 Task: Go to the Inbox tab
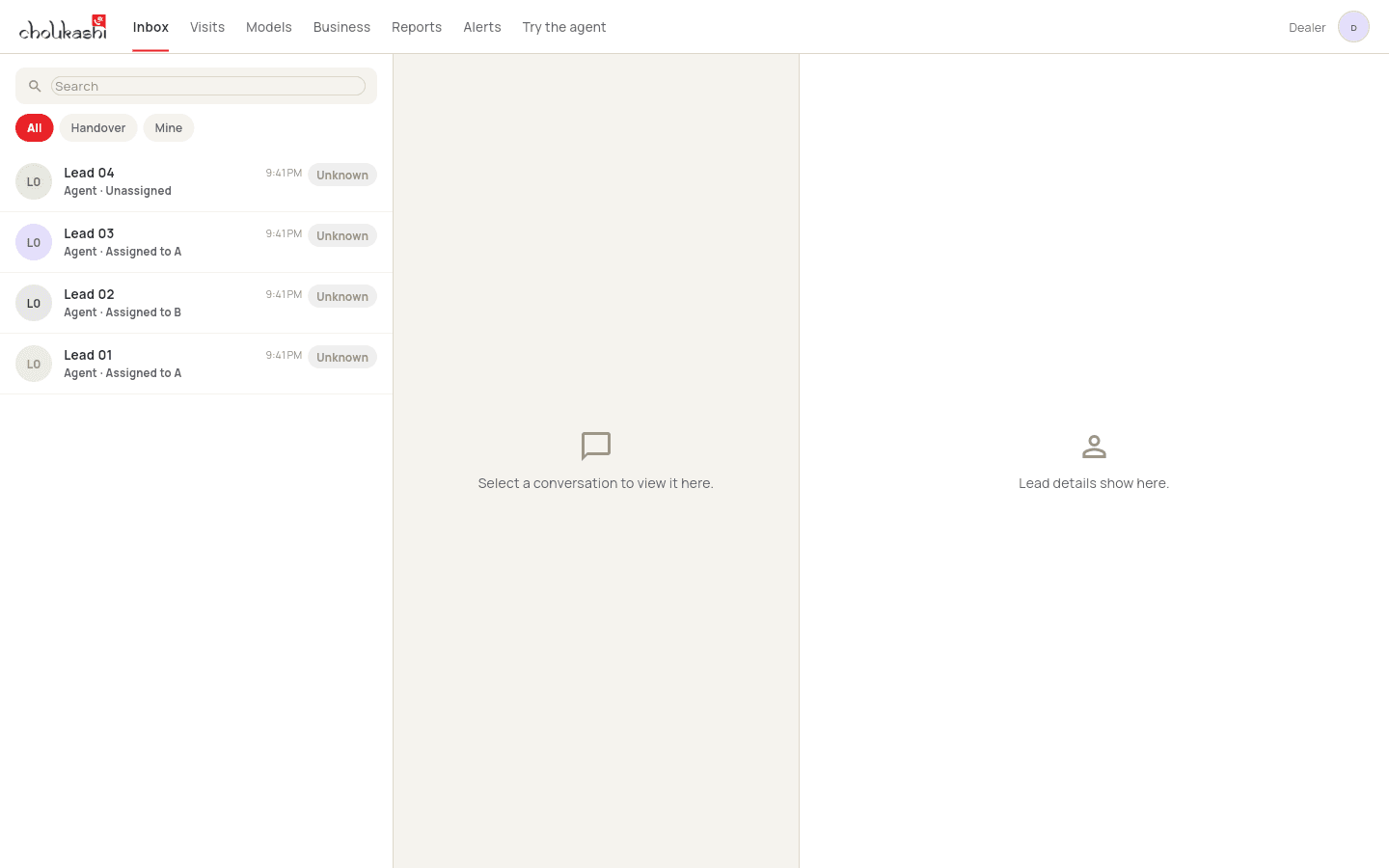coord(150,27)
